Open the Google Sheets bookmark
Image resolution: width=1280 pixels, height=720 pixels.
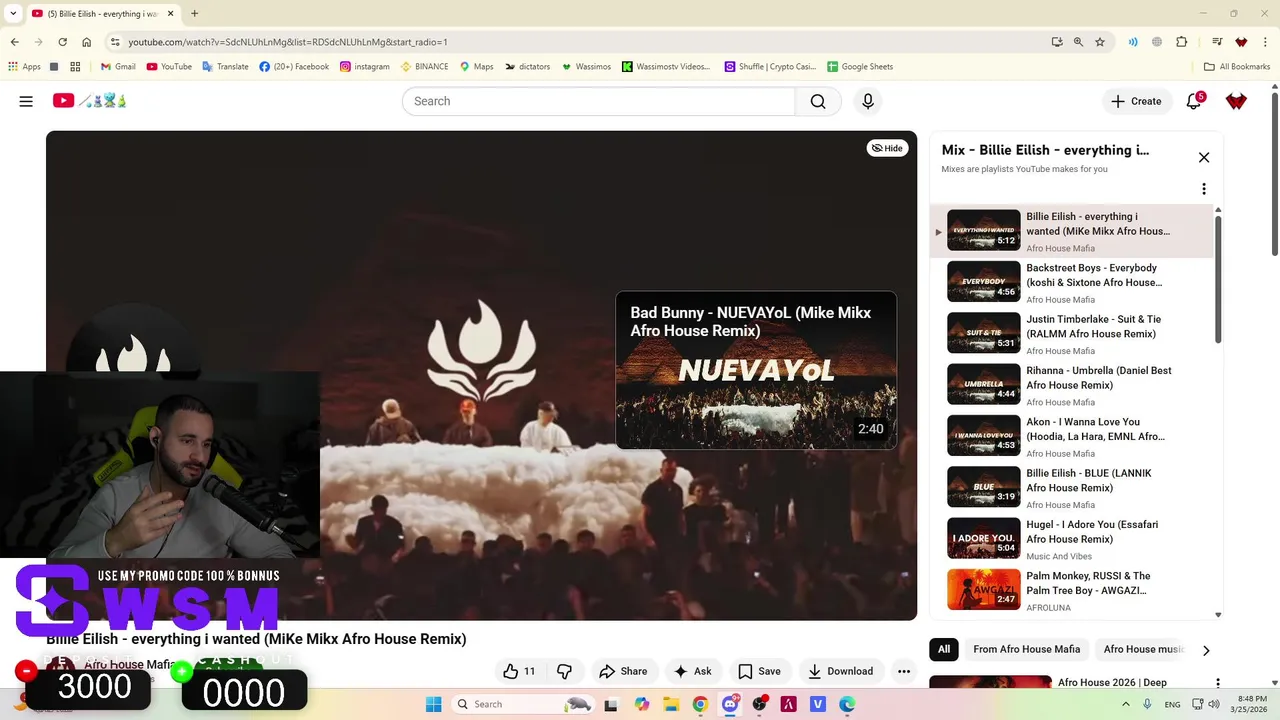pyautogui.click(x=860, y=67)
